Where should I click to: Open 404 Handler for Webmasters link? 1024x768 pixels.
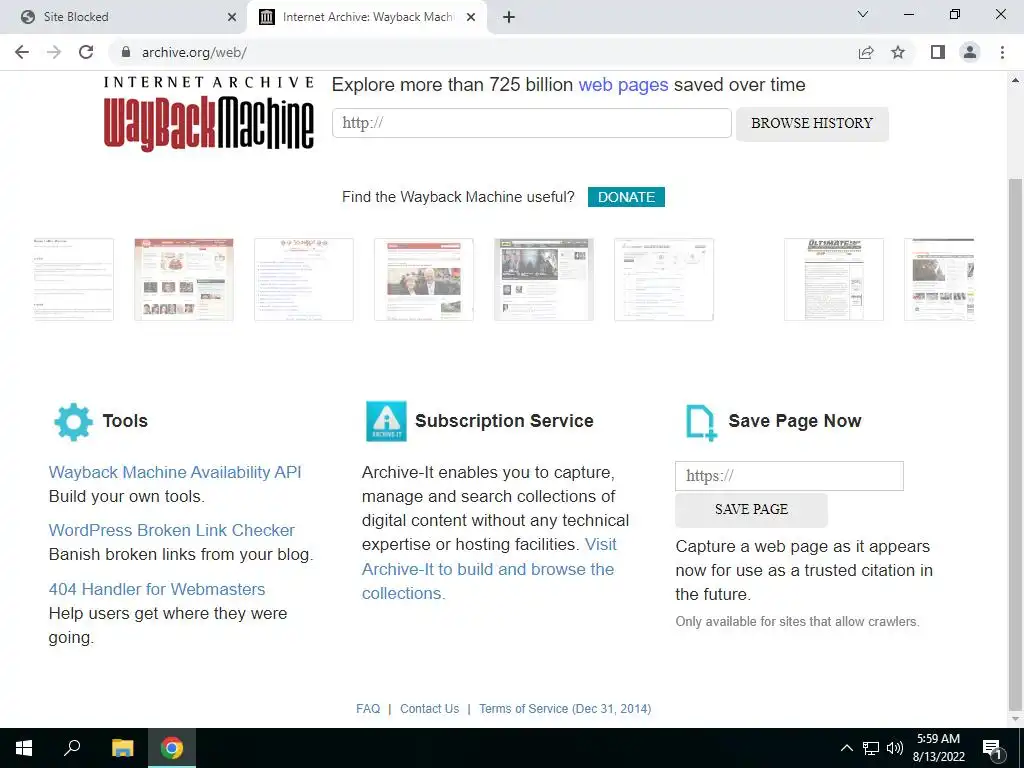pyautogui.click(x=157, y=589)
